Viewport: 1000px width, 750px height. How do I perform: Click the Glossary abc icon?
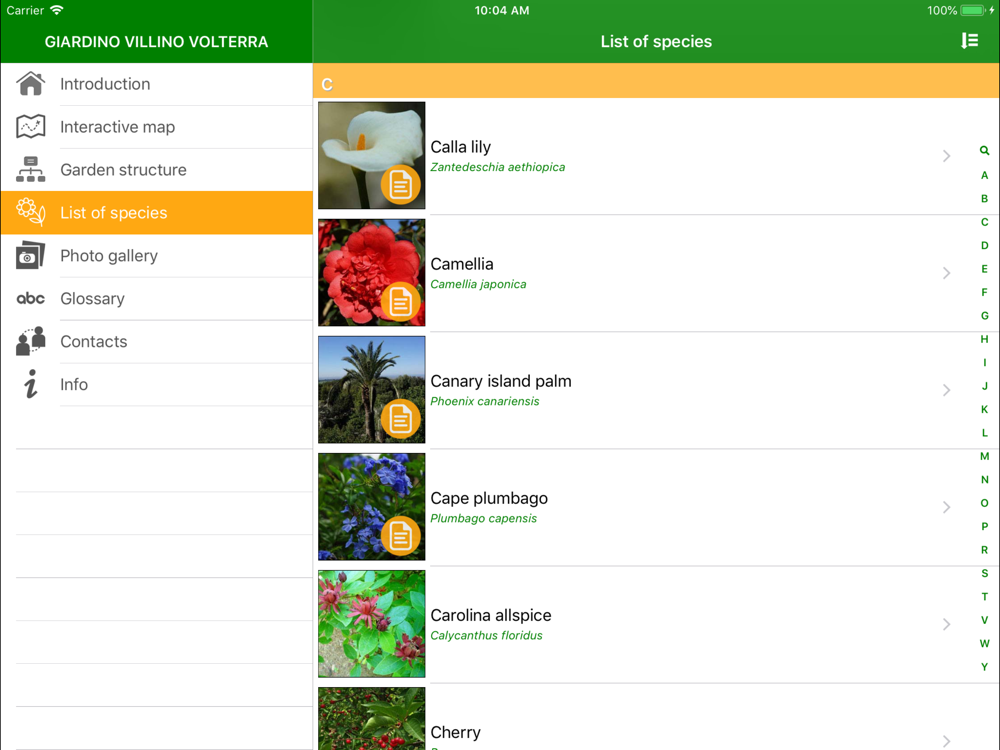pyautogui.click(x=31, y=298)
